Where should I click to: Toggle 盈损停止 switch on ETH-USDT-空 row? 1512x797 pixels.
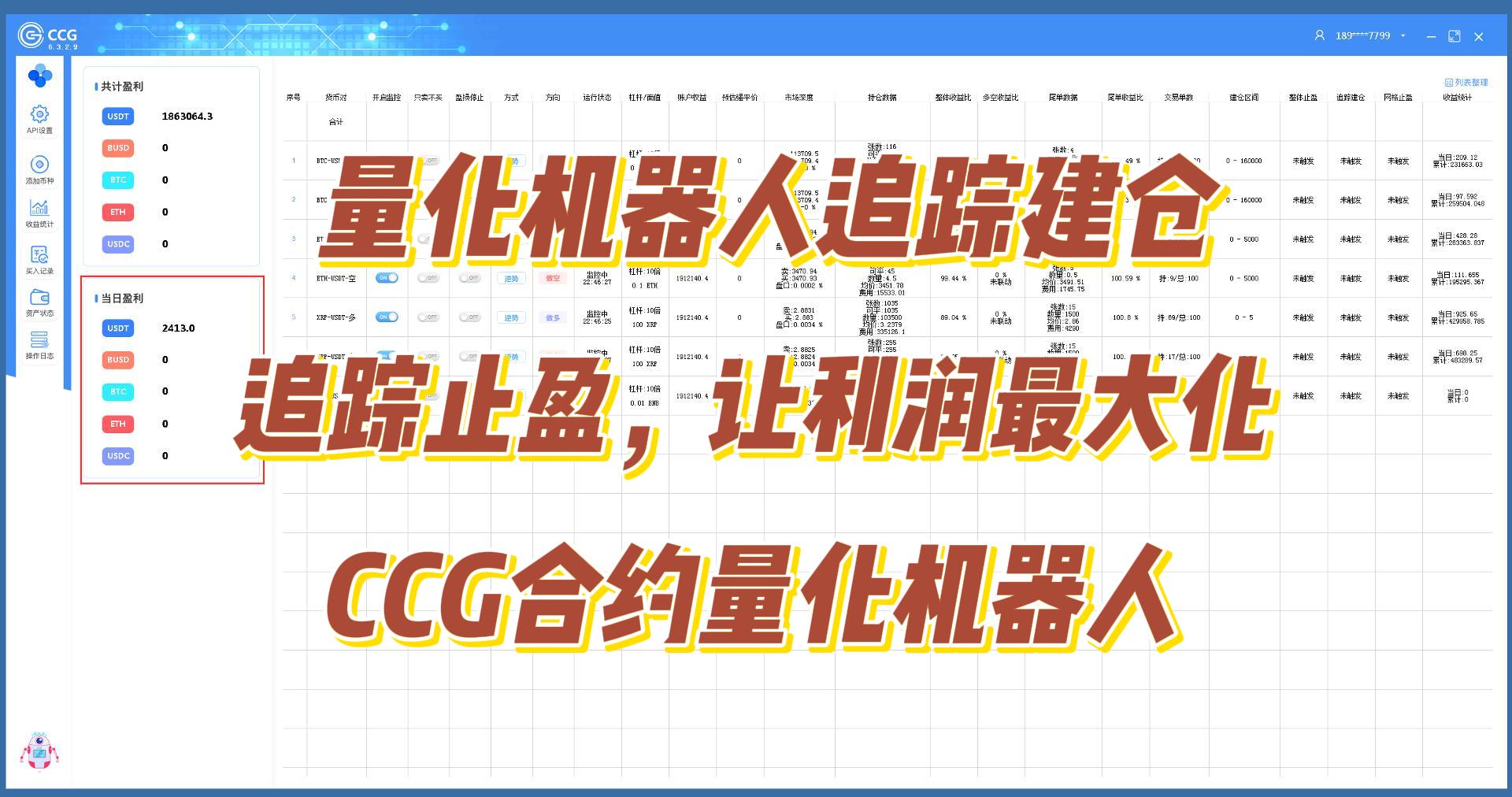[469, 278]
